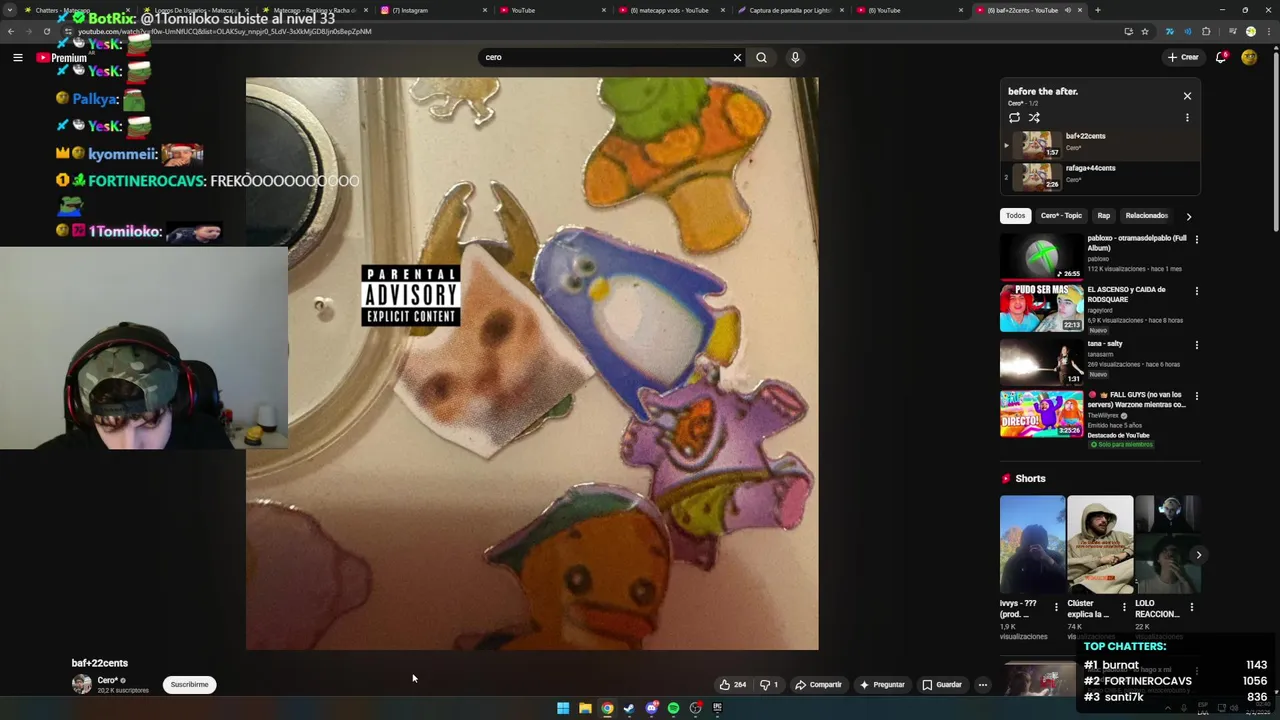
Task: Open options for FALL GUYS video
Action: (1196, 396)
